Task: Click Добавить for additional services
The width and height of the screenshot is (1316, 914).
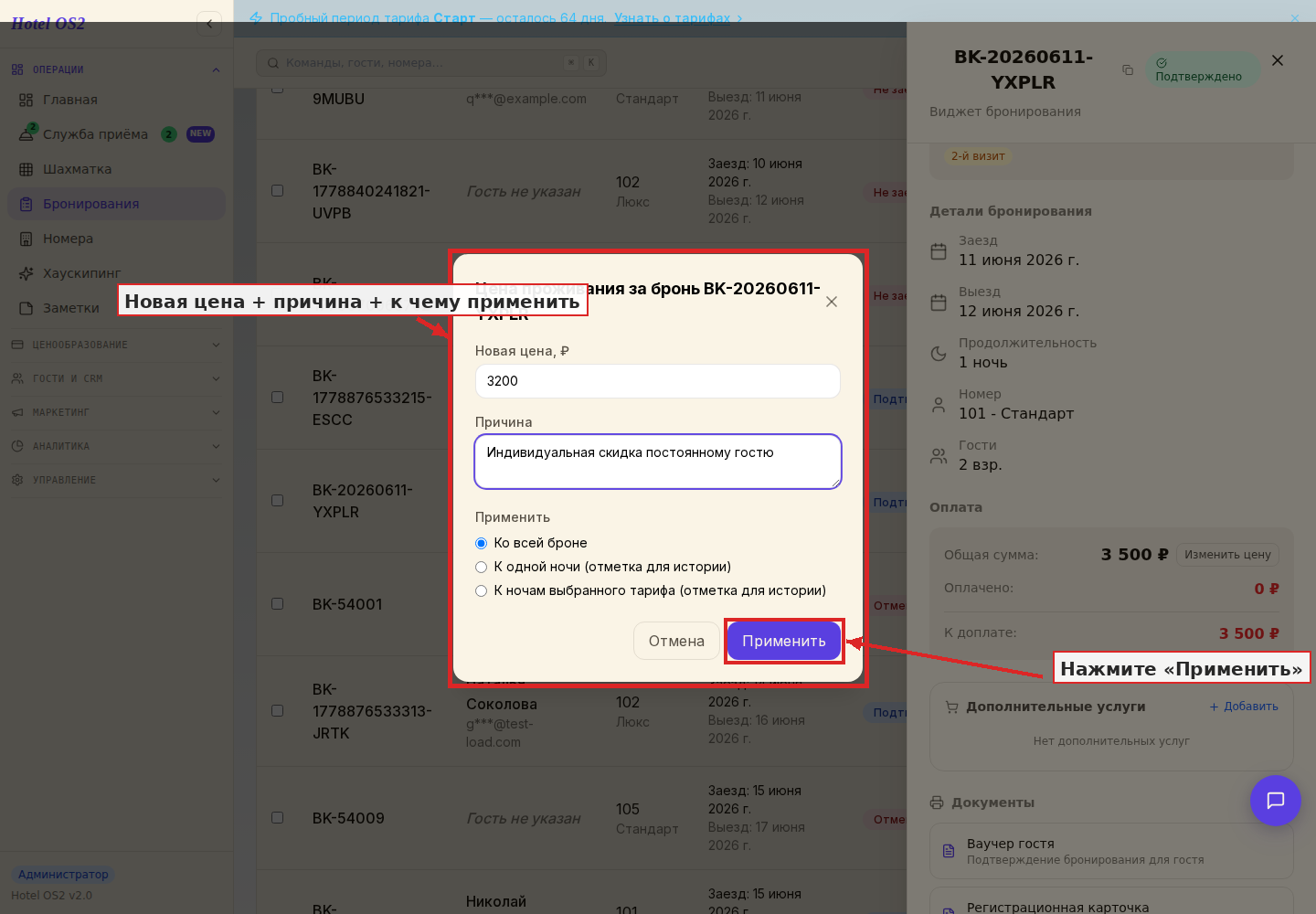Action: point(1244,707)
